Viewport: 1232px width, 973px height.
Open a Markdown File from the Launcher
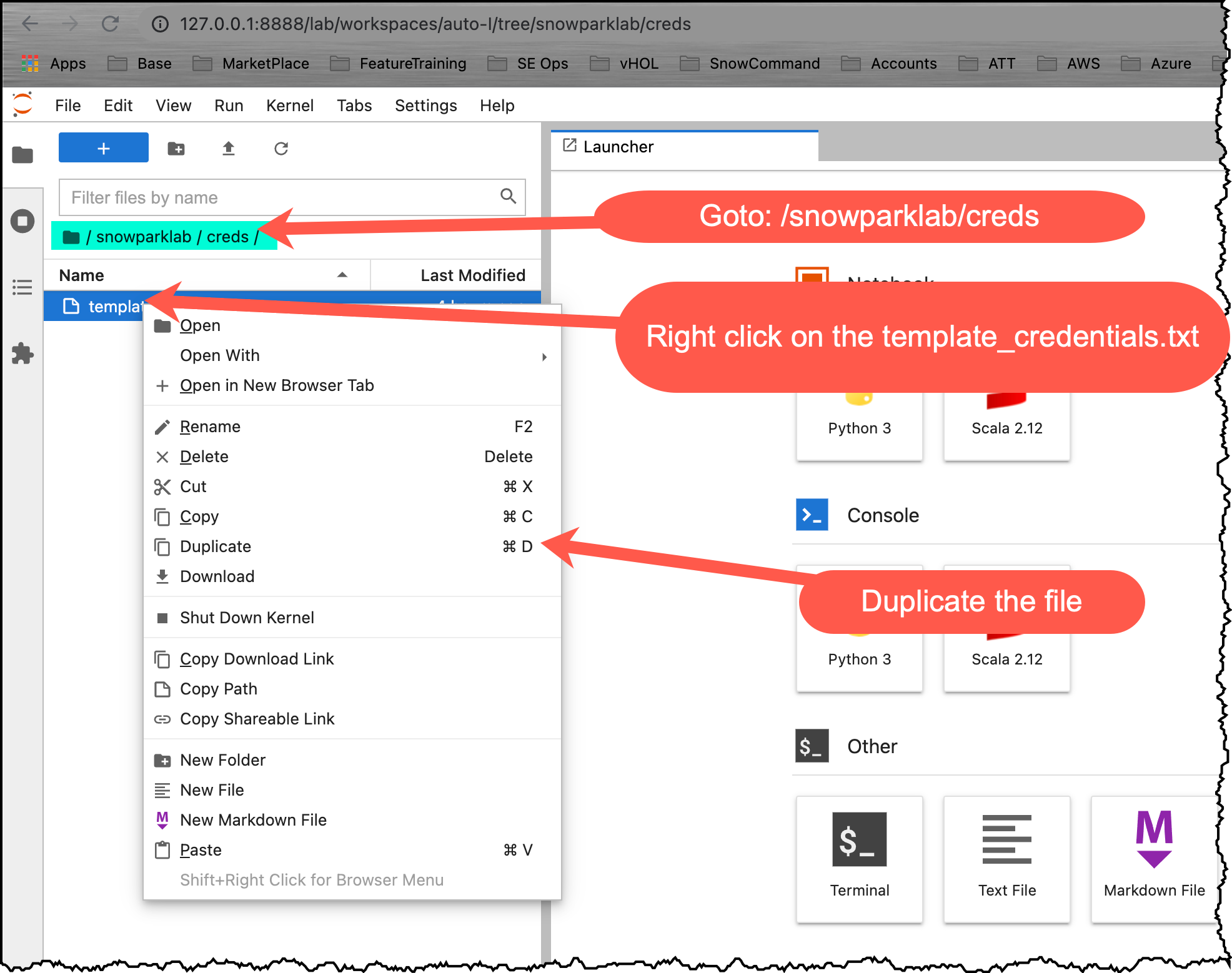[1153, 859]
